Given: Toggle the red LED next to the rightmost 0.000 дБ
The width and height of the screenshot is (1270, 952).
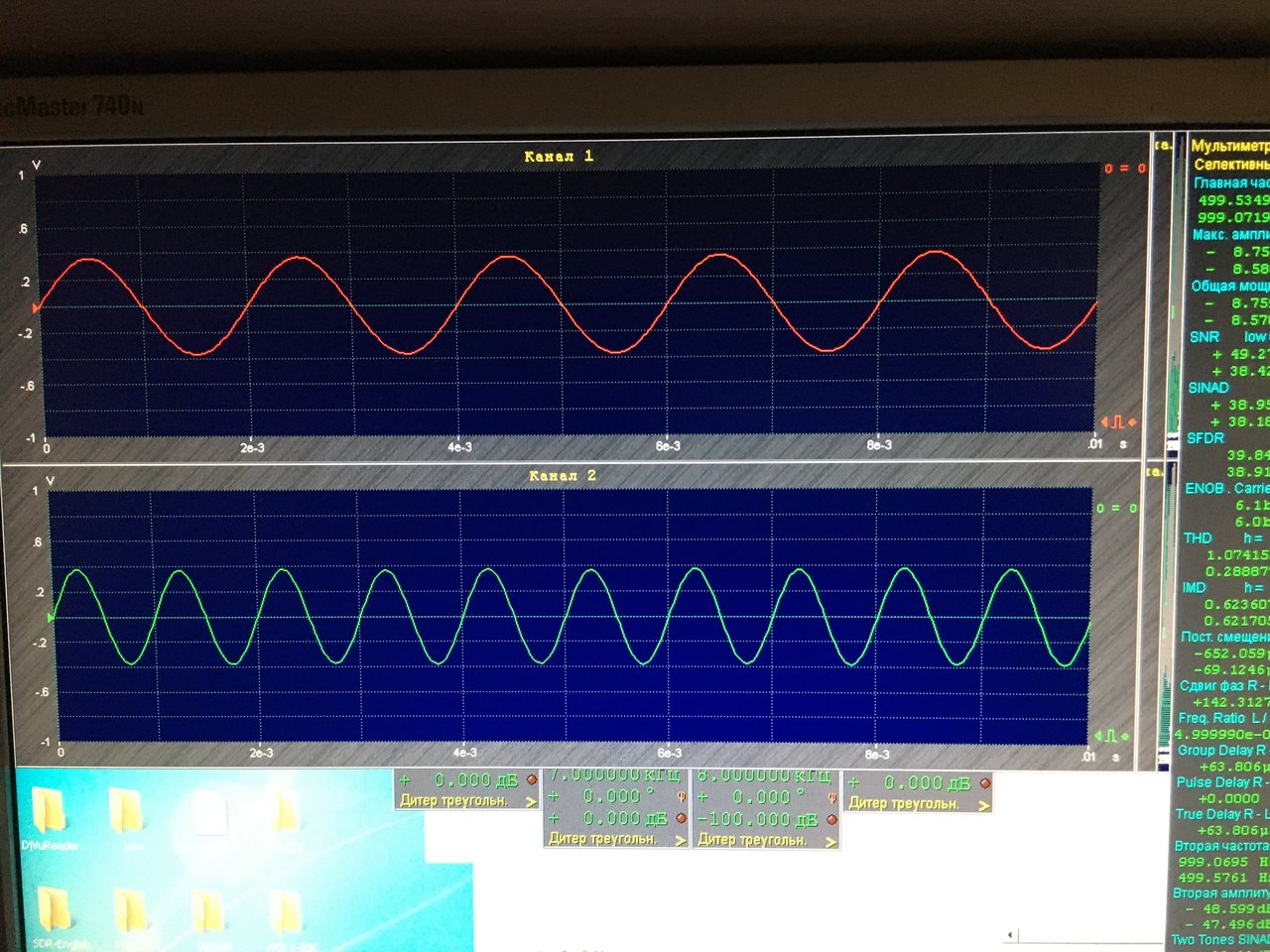Looking at the screenshot, I should [984, 783].
